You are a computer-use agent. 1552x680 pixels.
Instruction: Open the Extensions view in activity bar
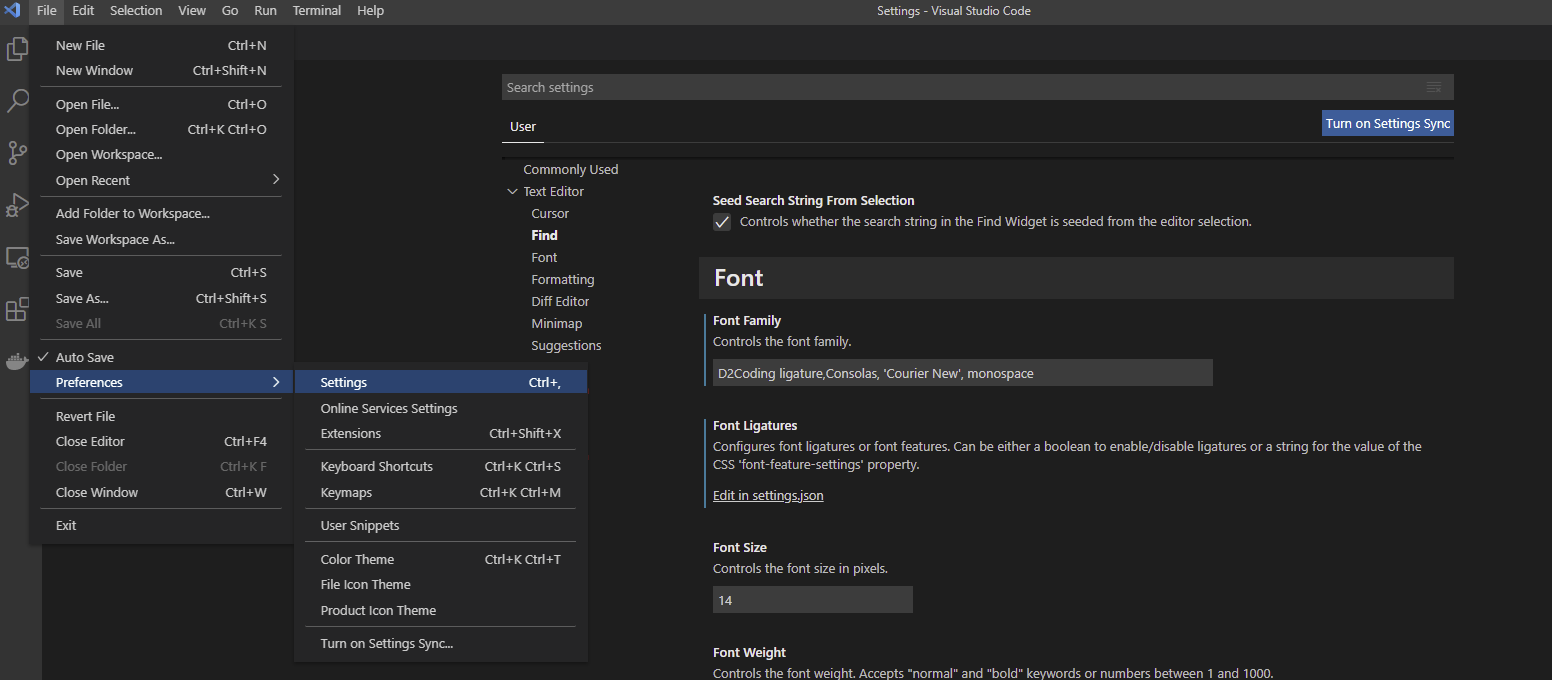point(17,310)
